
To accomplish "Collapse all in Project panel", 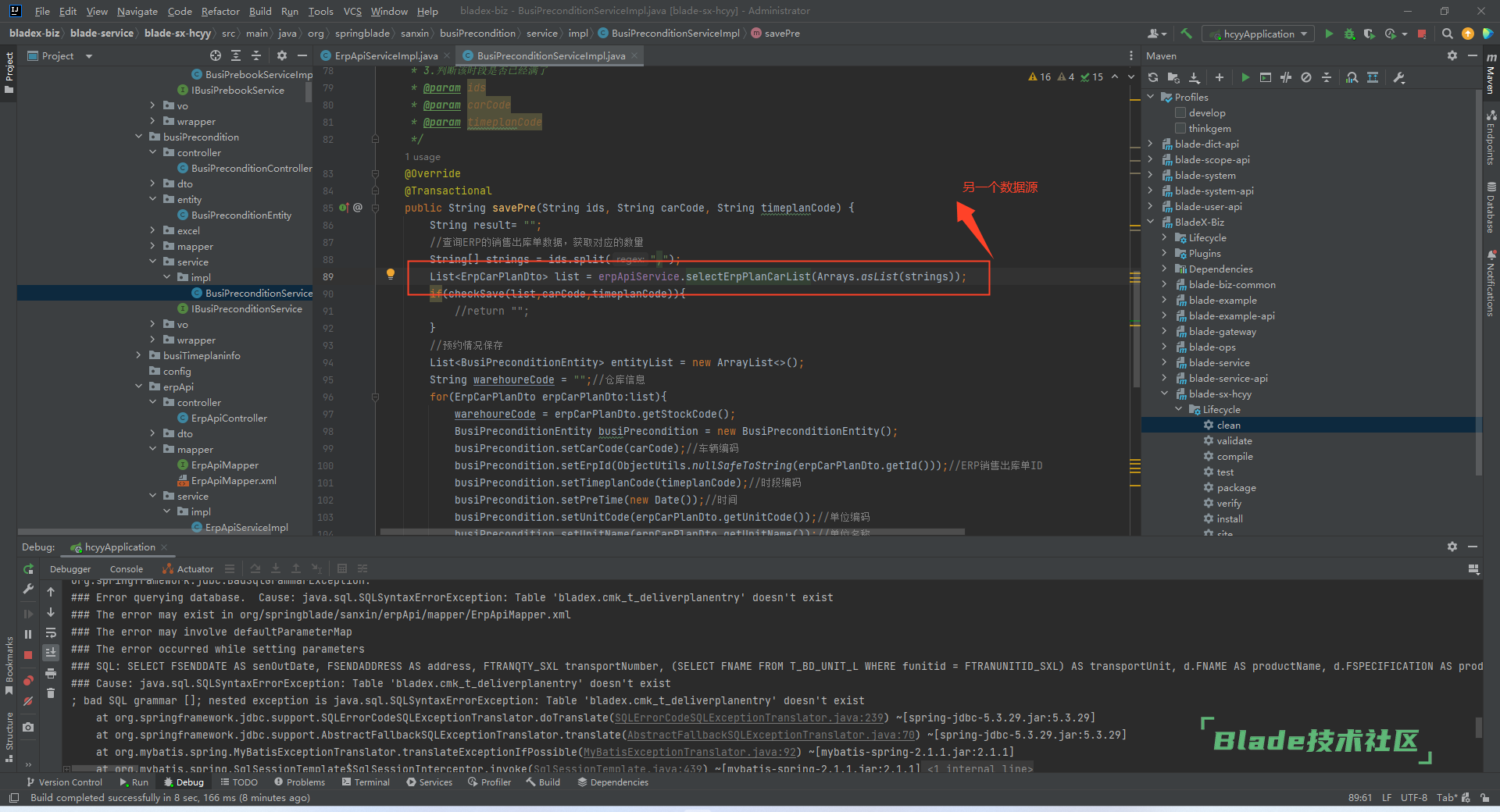I will coord(256,55).
